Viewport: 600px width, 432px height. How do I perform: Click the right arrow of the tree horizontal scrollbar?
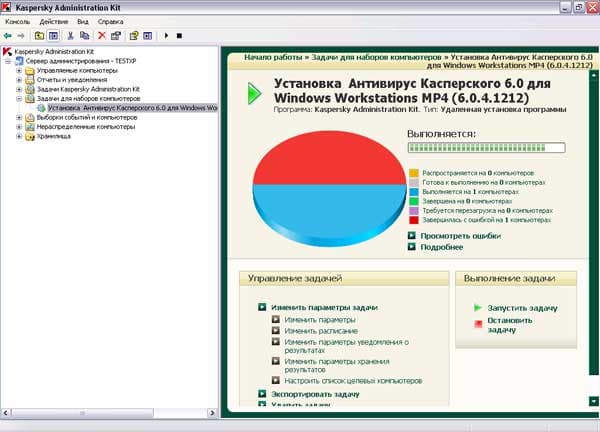pos(212,413)
